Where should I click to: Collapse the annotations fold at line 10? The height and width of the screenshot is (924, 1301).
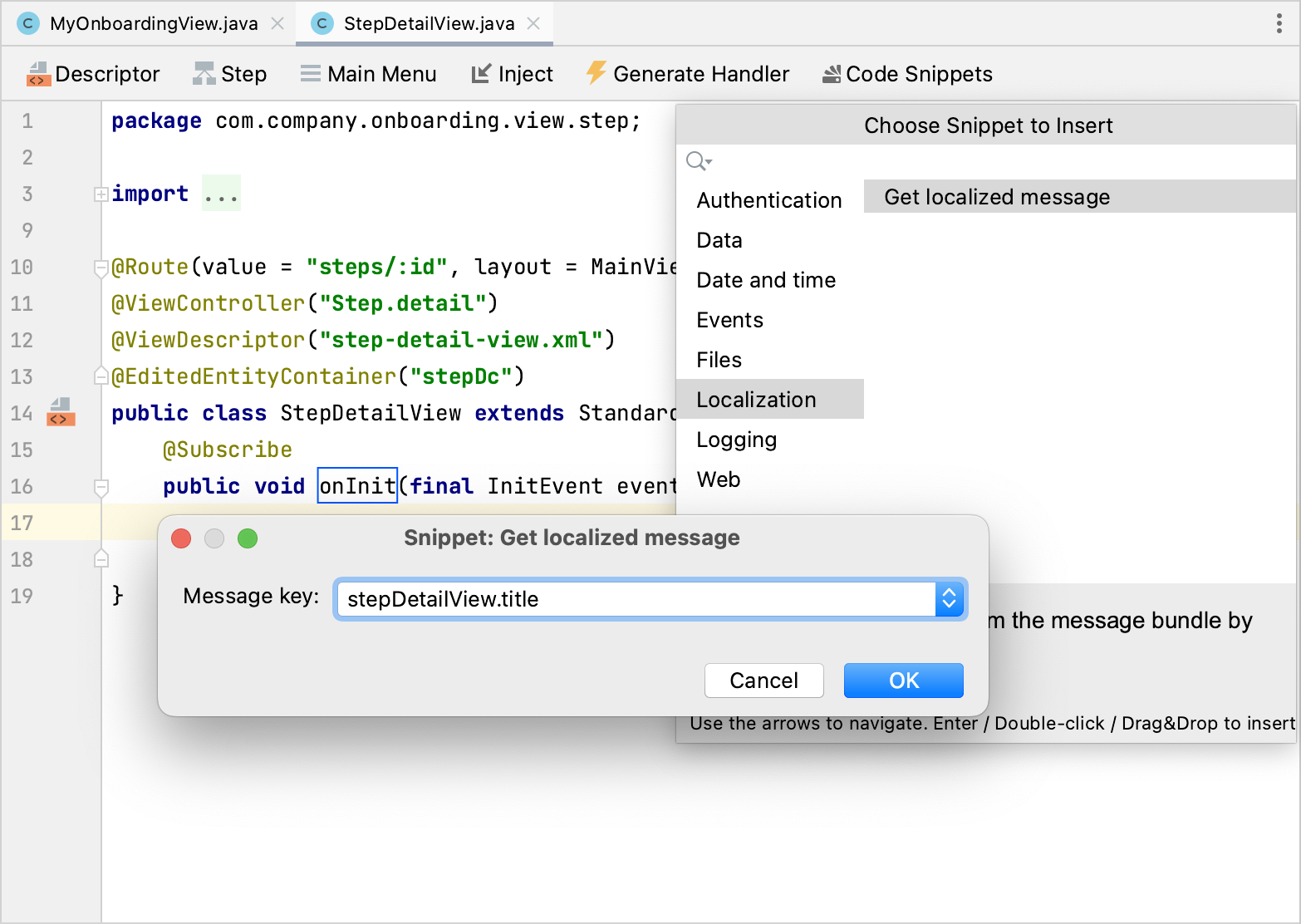101,268
